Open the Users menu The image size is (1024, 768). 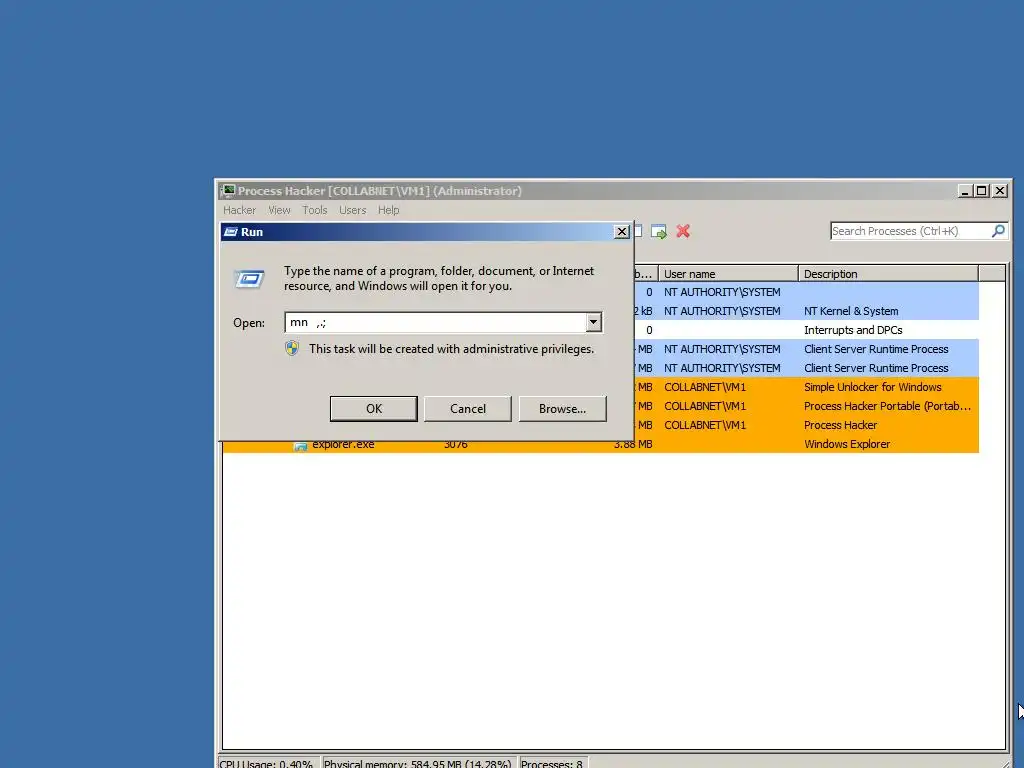353,210
